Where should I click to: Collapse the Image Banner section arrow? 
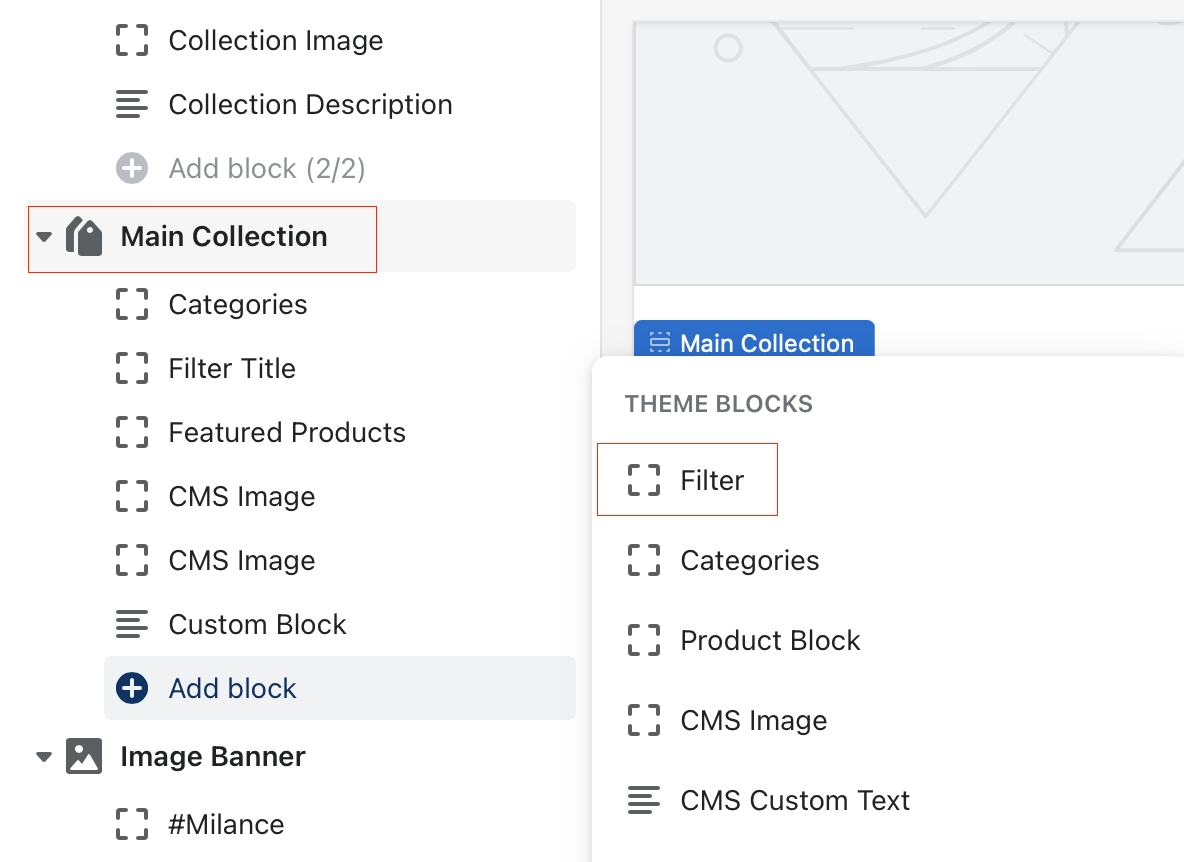44,757
